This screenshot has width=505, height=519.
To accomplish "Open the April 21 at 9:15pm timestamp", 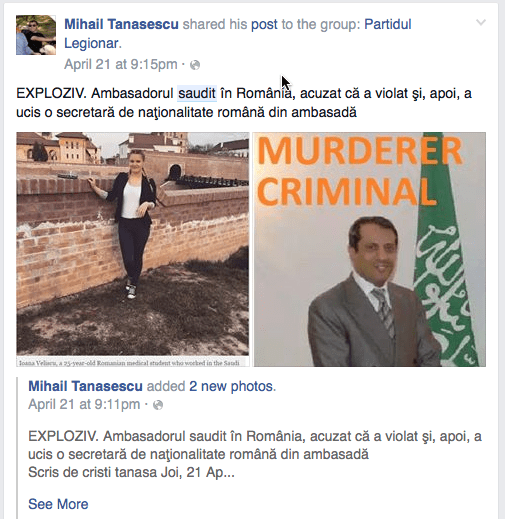I will 121,64.
